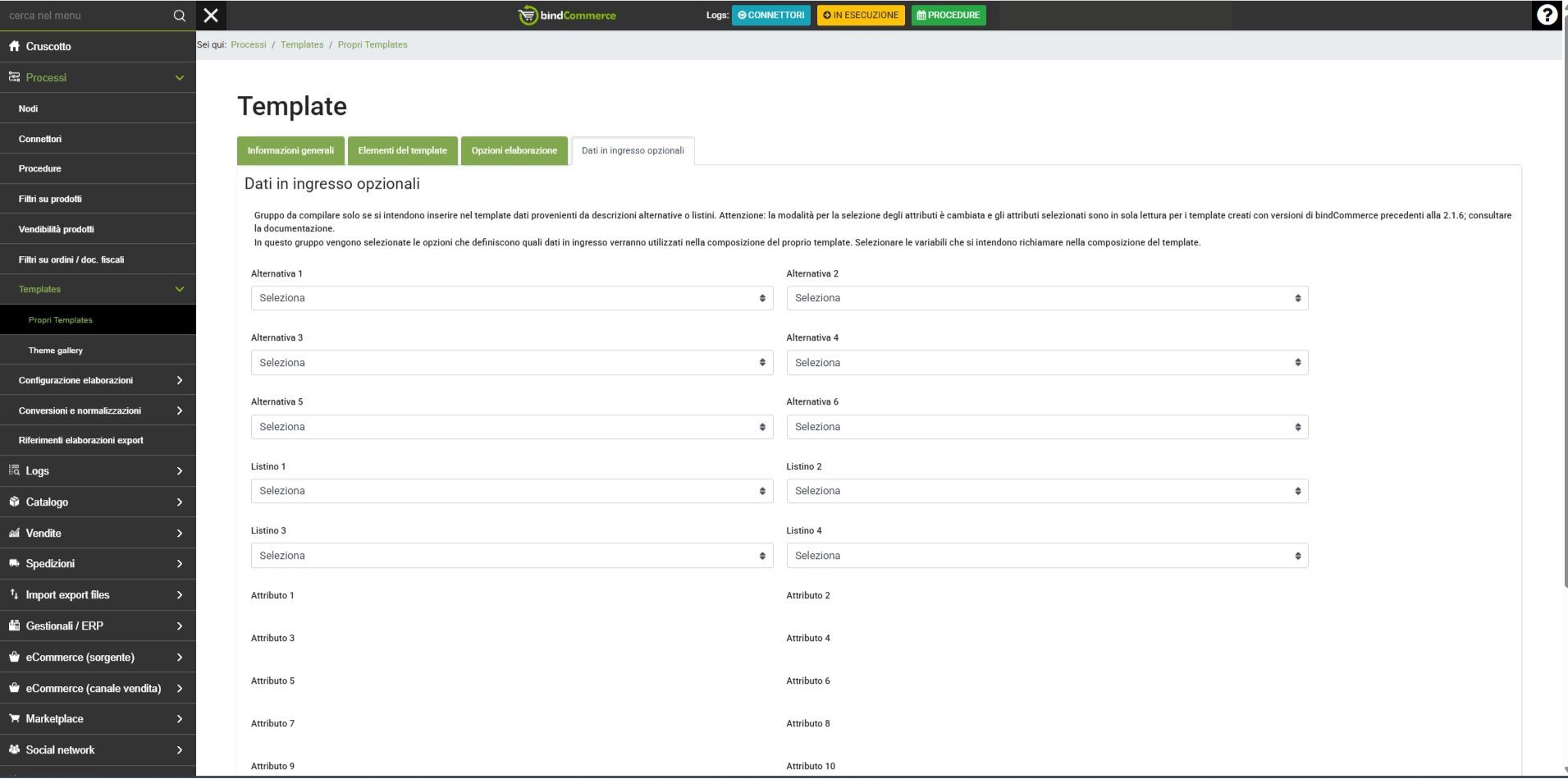
Task: Switch to Informazioni generali tab
Action: [x=290, y=151]
